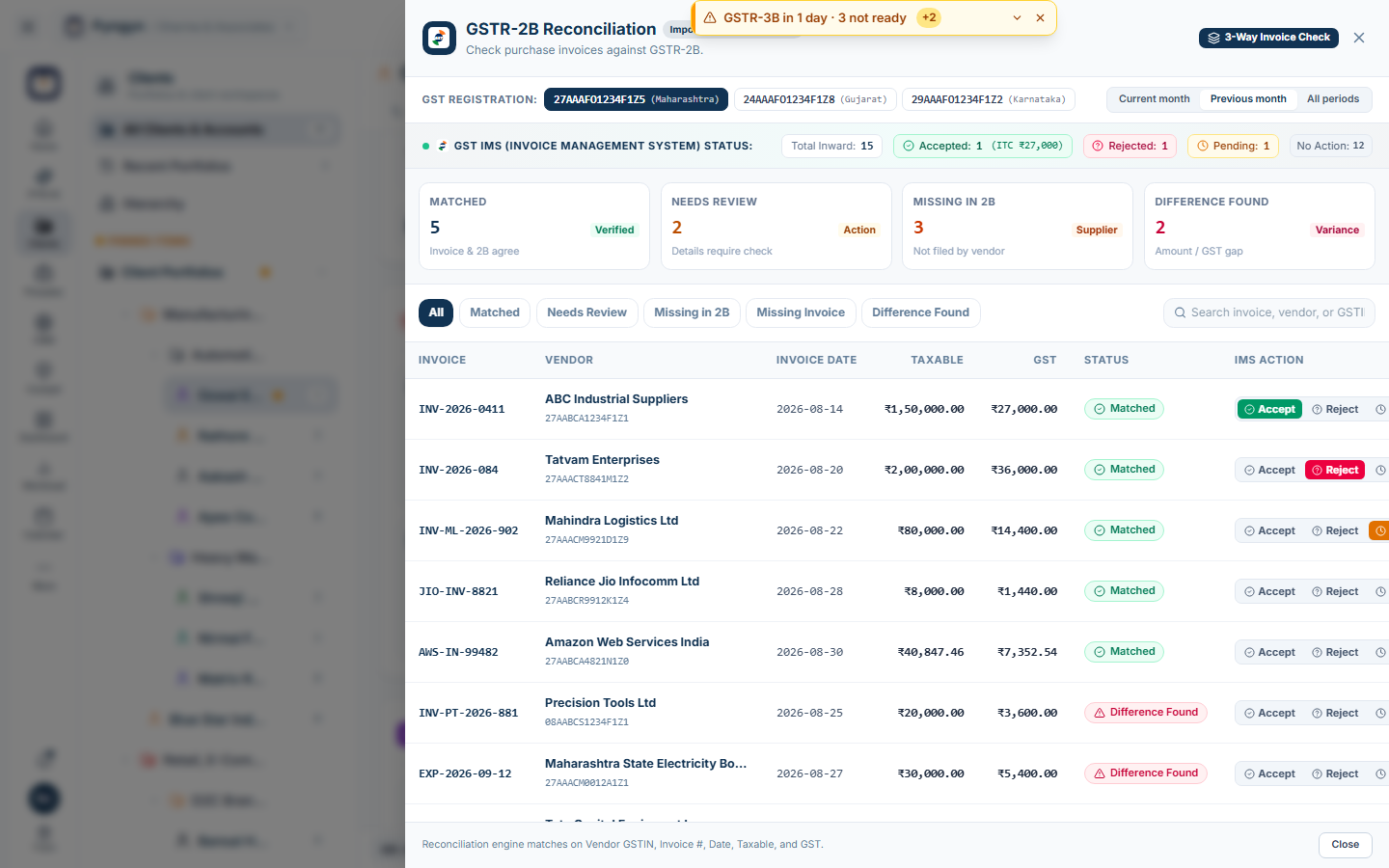1389x868 pixels.
Task: Toggle Reject for Tatvam Enterprises invoice
Action: (1335, 470)
